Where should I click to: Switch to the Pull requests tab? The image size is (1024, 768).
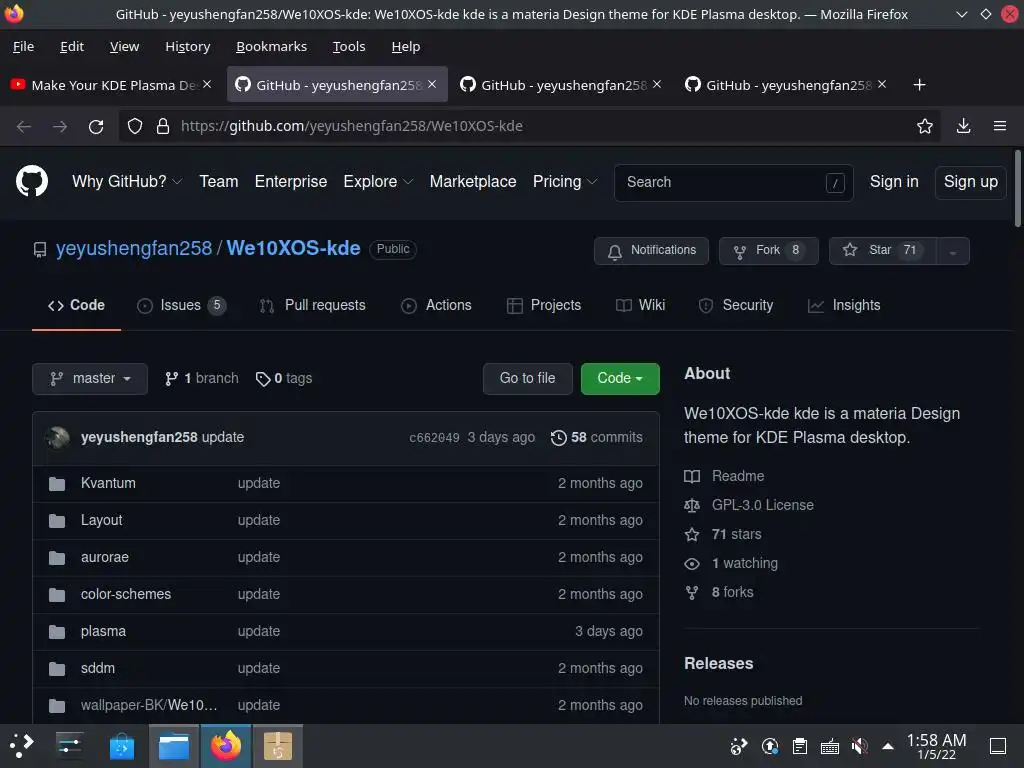(x=312, y=306)
